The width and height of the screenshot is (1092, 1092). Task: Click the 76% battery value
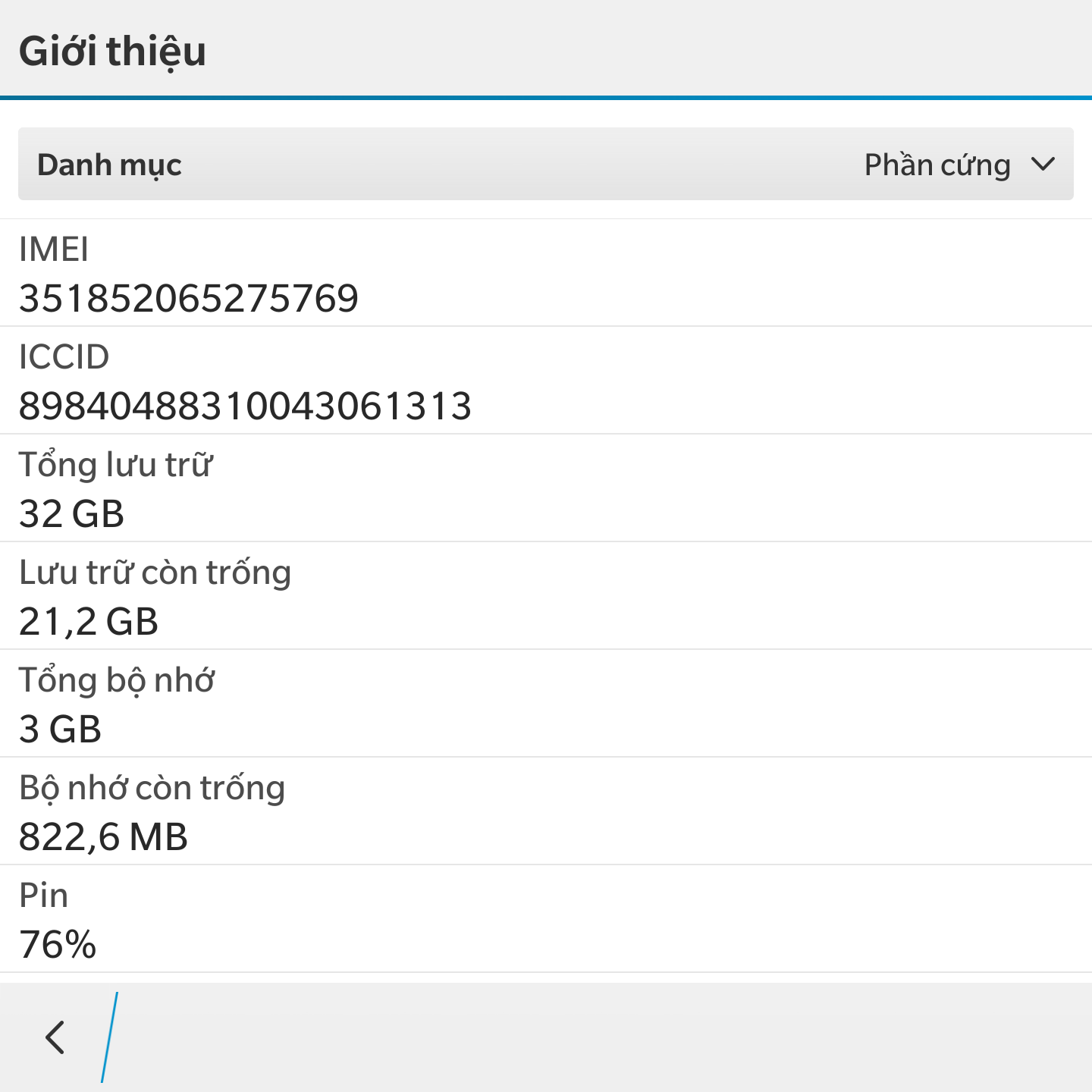58,945
